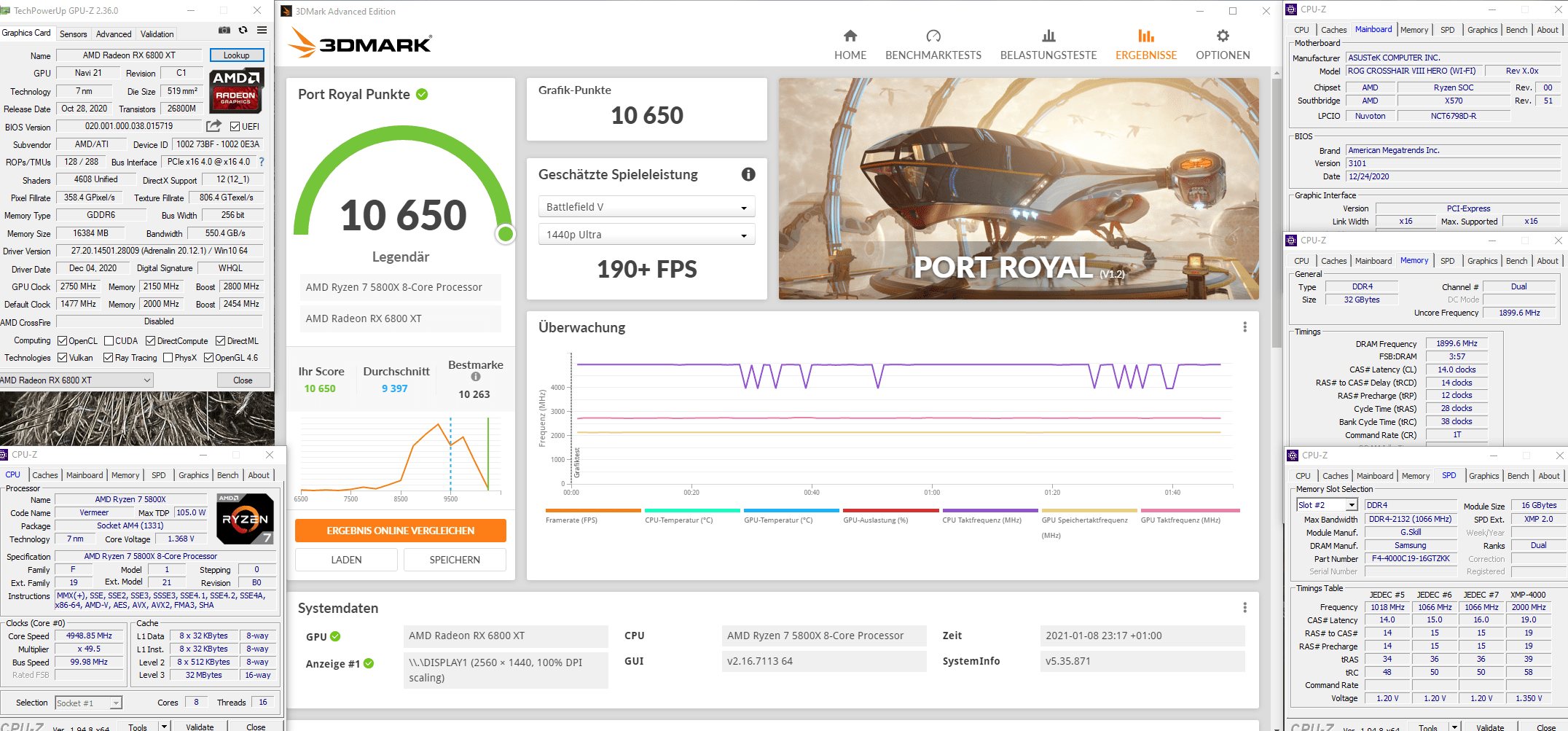Click the Port Royal benchmark preview image

(1019, 189)
